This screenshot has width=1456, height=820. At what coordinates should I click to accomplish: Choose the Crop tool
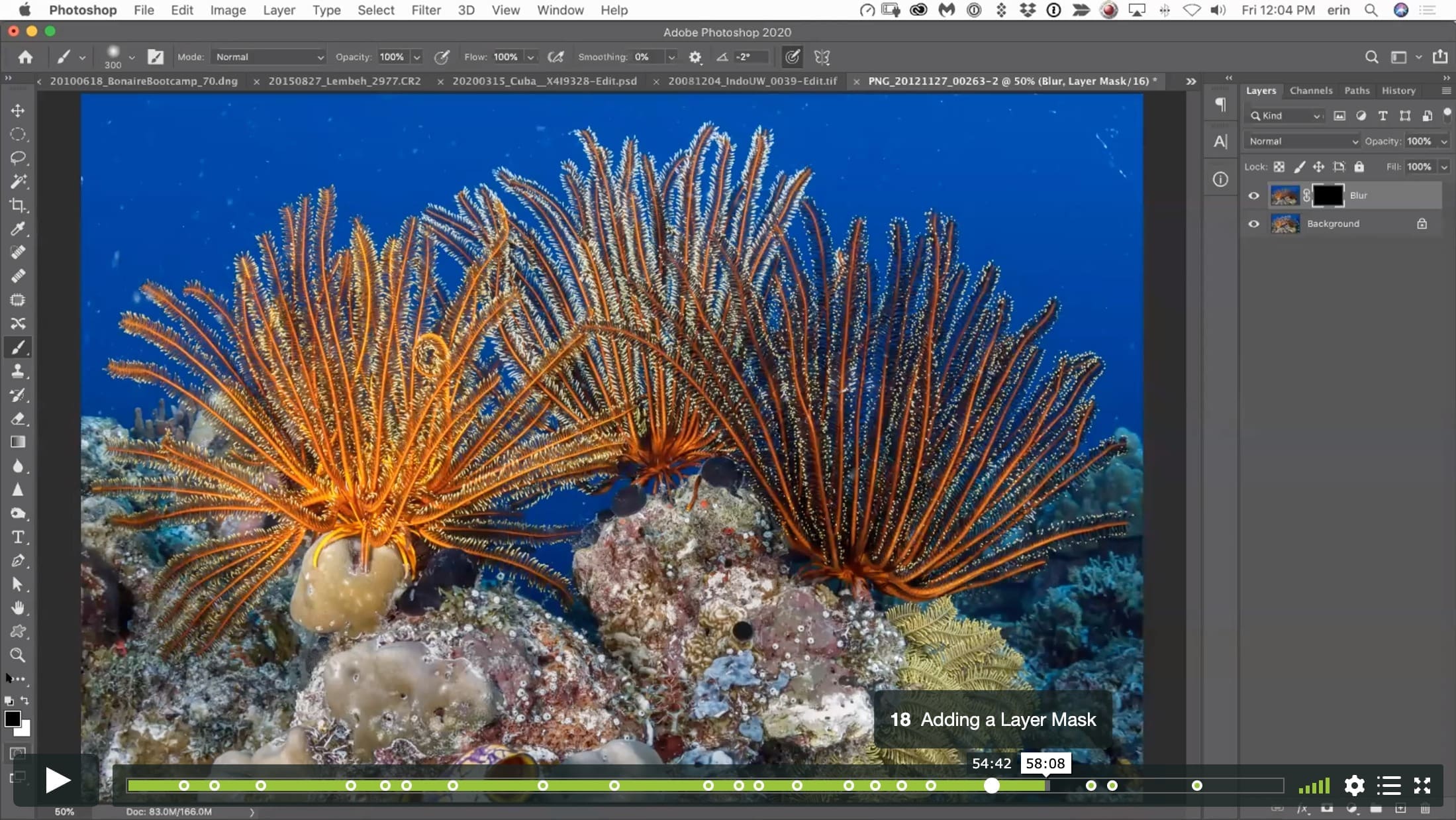point(18,205)
